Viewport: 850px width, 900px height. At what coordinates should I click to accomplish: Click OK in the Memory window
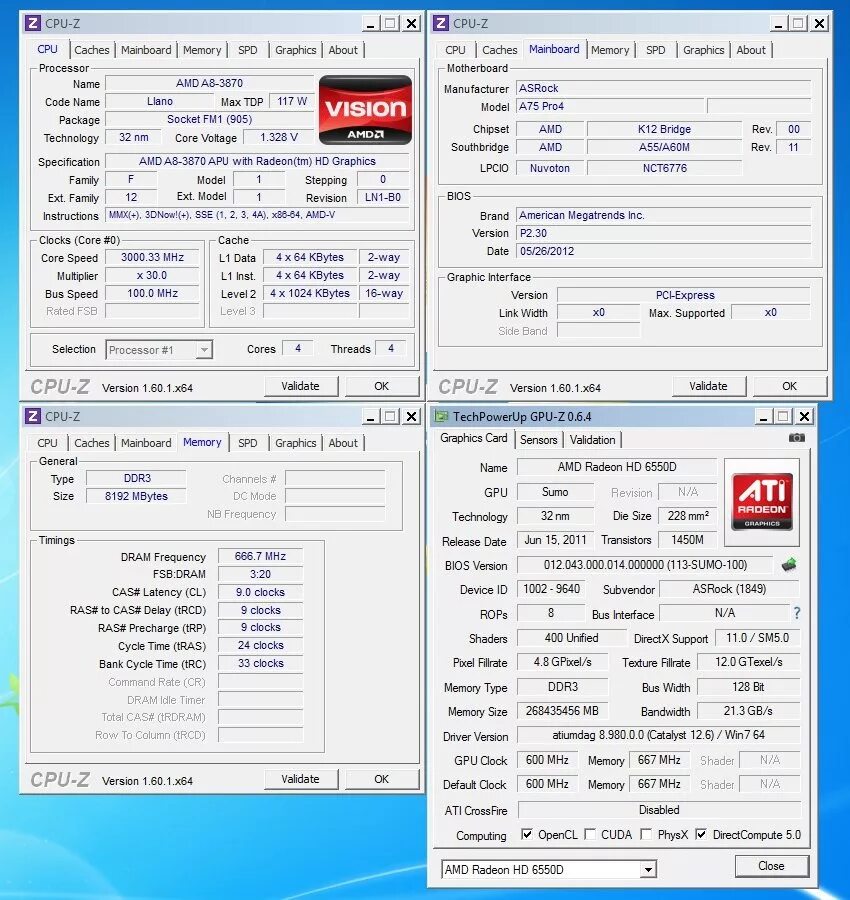coord(382,779)
